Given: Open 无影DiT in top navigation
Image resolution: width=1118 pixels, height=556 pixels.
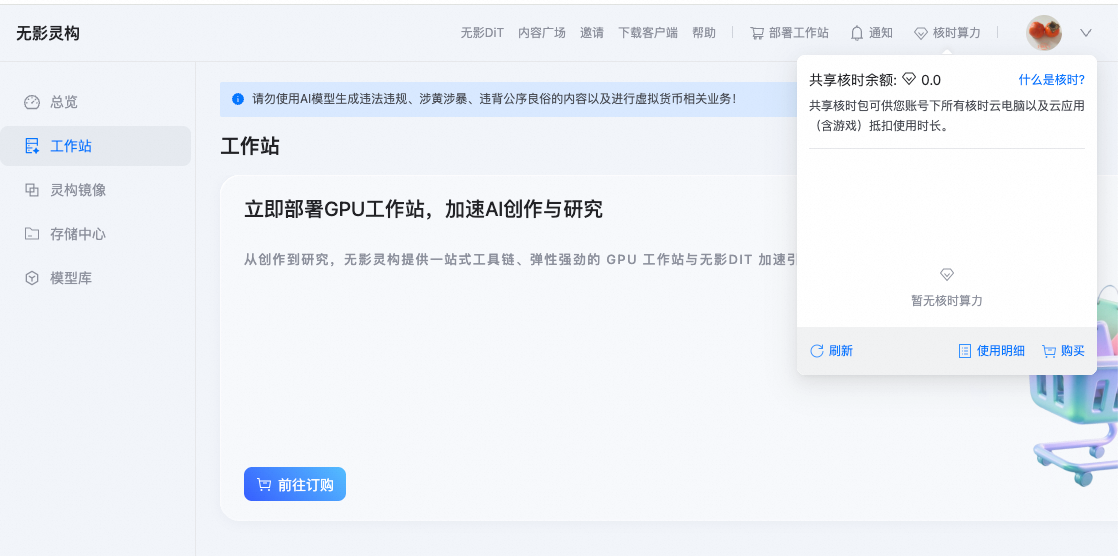Looking at the screenshot, I should 482,33.
